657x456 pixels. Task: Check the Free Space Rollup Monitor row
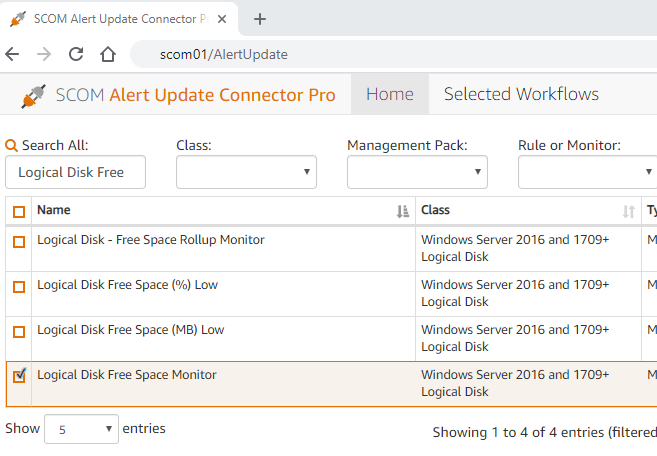pos(19,242)
